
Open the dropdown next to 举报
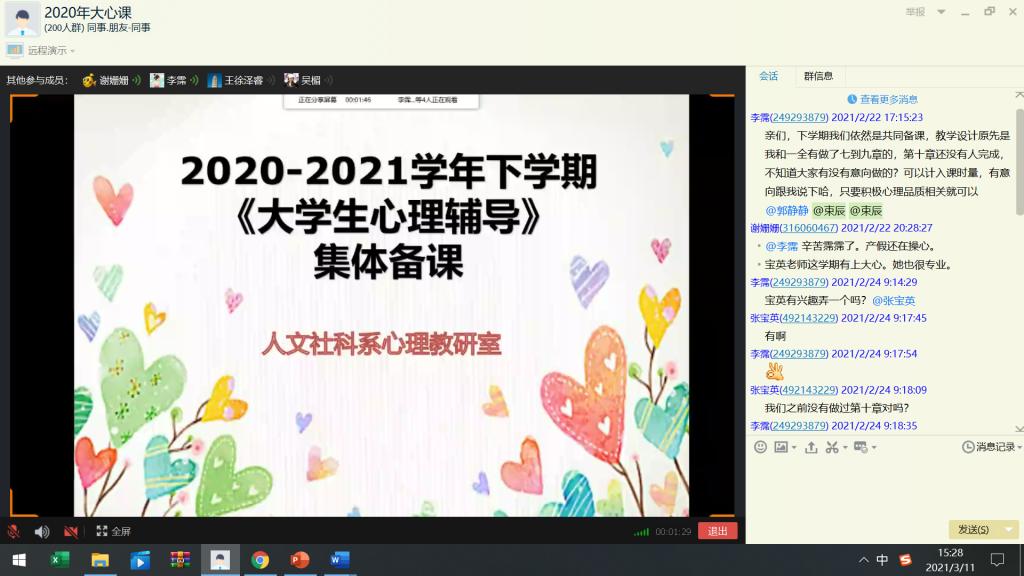click(x=941, y=12)
